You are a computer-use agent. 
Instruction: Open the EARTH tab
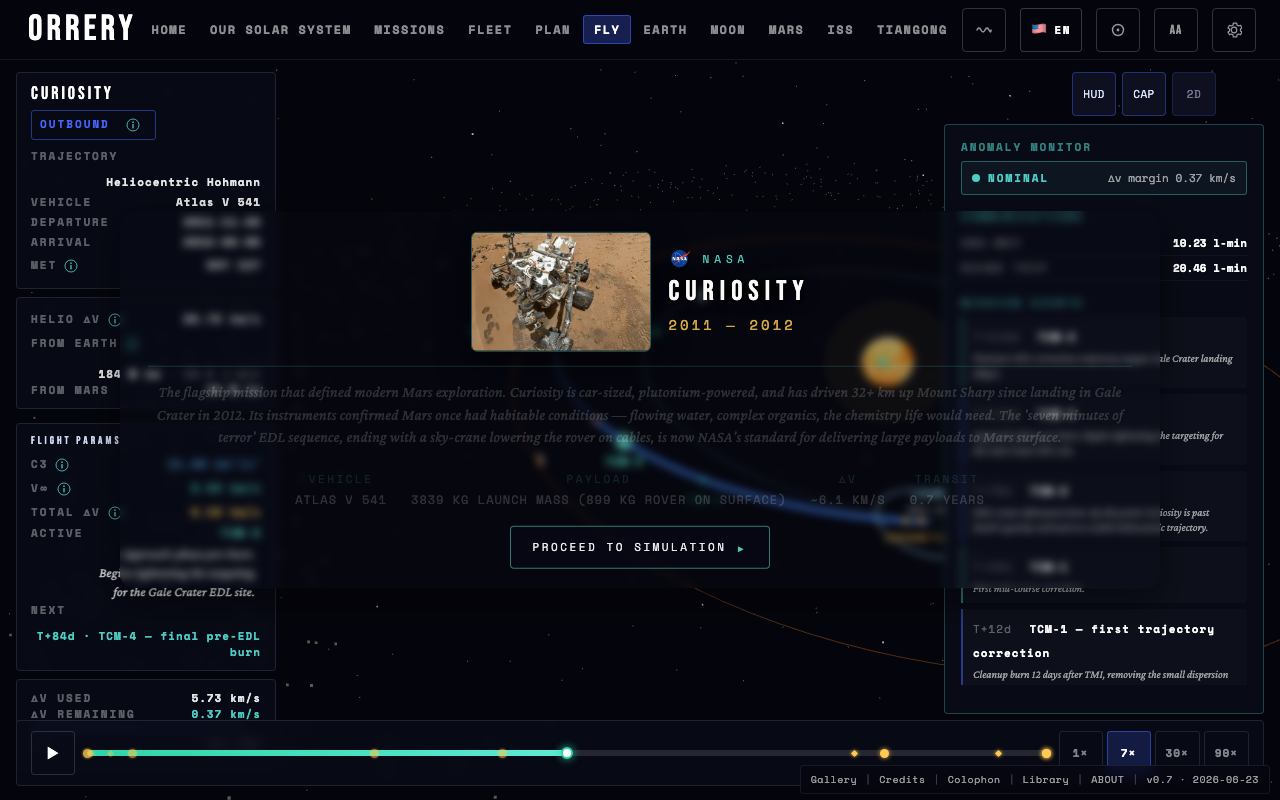pyautogui.click(x=665, y=30)
